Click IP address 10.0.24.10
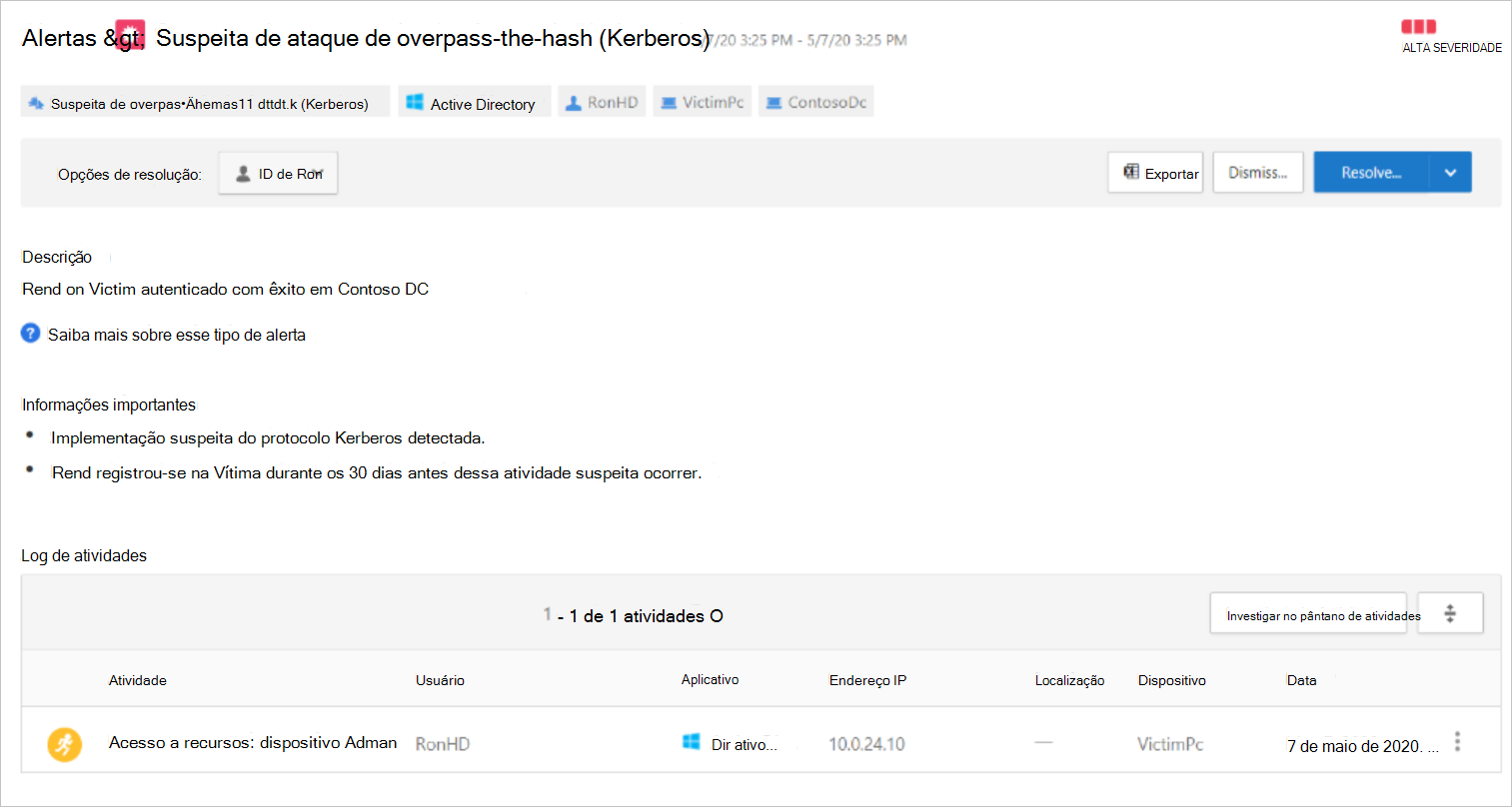 coord(866,744)
